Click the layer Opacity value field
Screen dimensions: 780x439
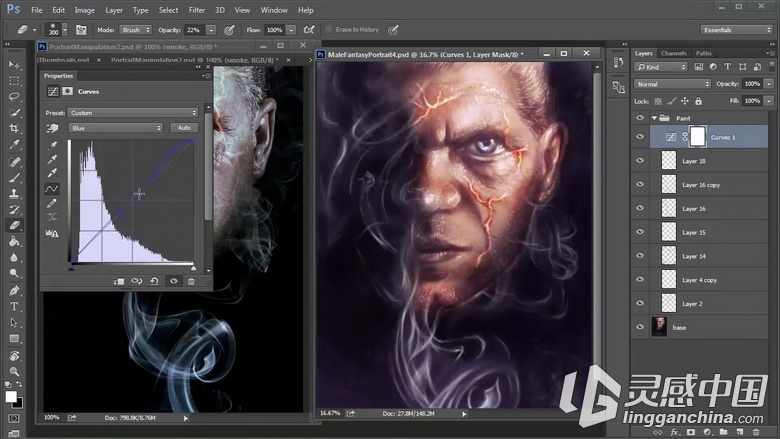point(752,84)
